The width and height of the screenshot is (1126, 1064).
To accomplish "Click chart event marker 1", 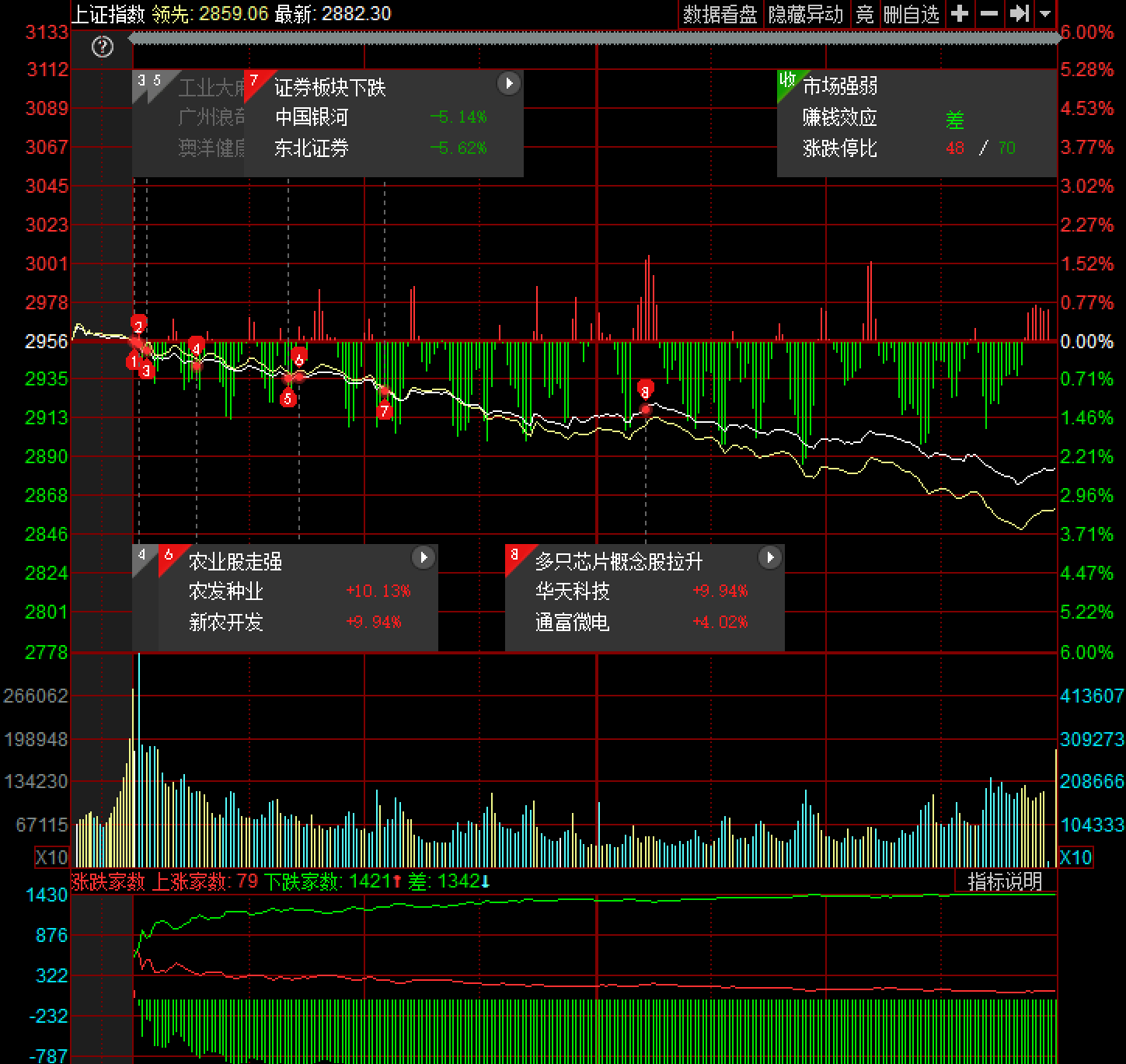I will (134, 361).
